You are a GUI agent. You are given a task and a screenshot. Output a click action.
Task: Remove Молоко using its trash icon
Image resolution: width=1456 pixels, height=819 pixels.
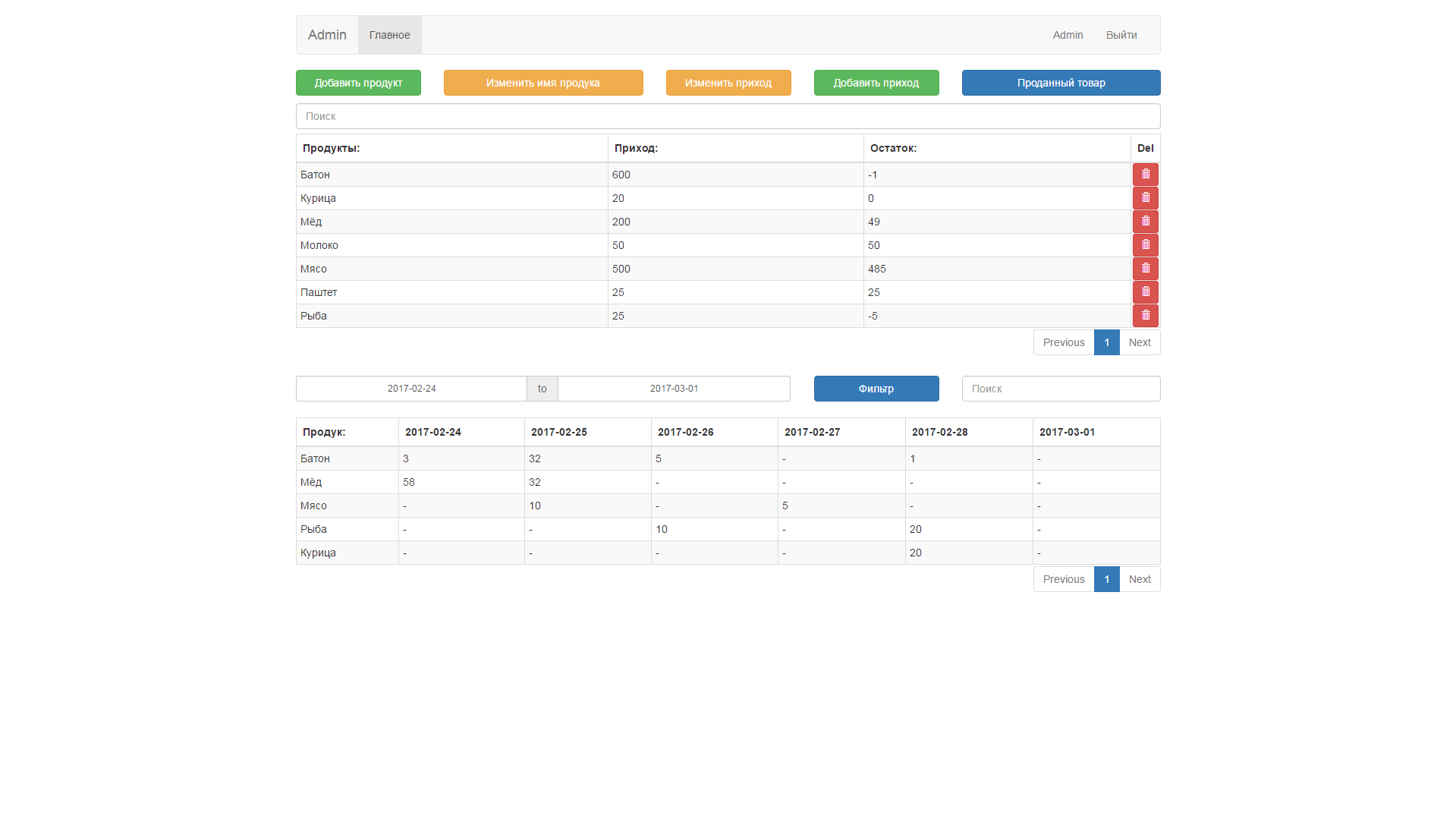[x=1145, y=245]
